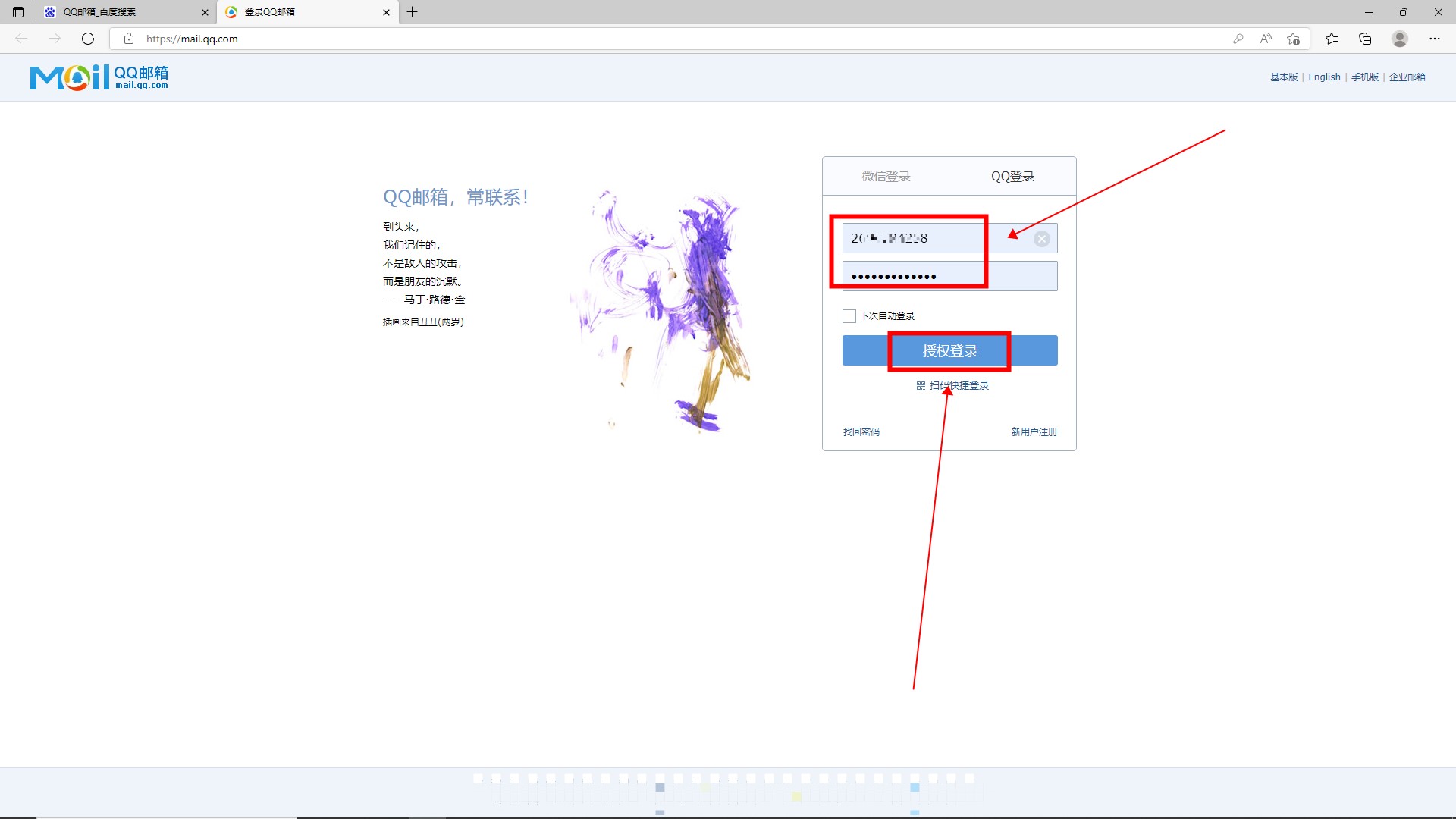Open the 找回密码 link
The width and height of the screenshot is (1456, 819).
coord(861,432)
